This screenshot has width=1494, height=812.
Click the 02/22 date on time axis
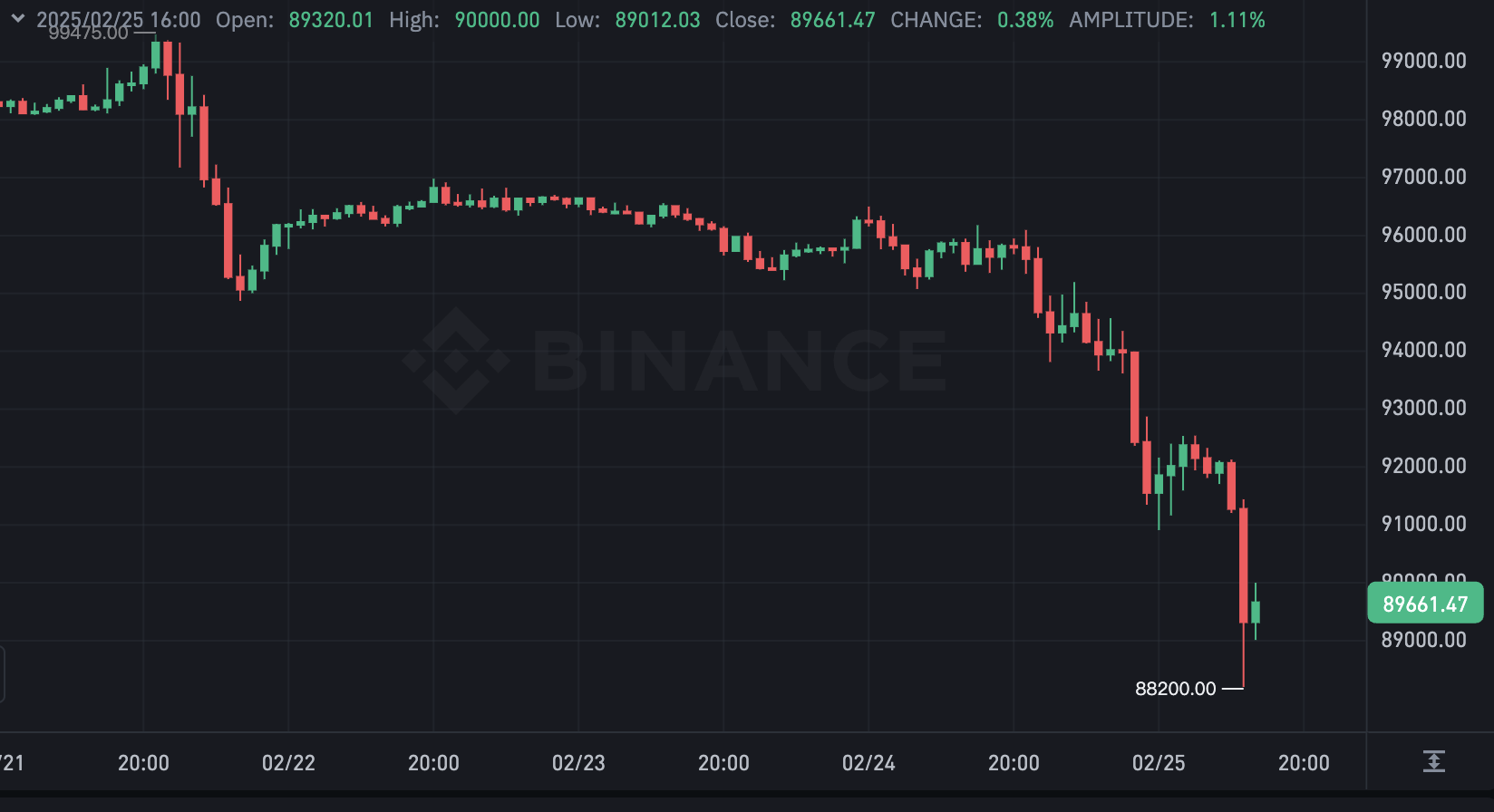coord(288,763)
